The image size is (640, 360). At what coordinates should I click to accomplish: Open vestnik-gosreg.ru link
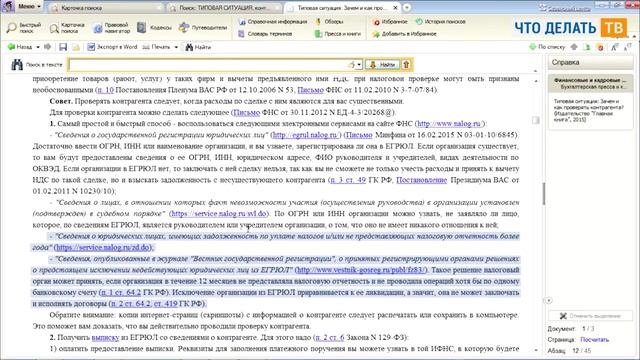pyautogui.click(x=361, y=270)
